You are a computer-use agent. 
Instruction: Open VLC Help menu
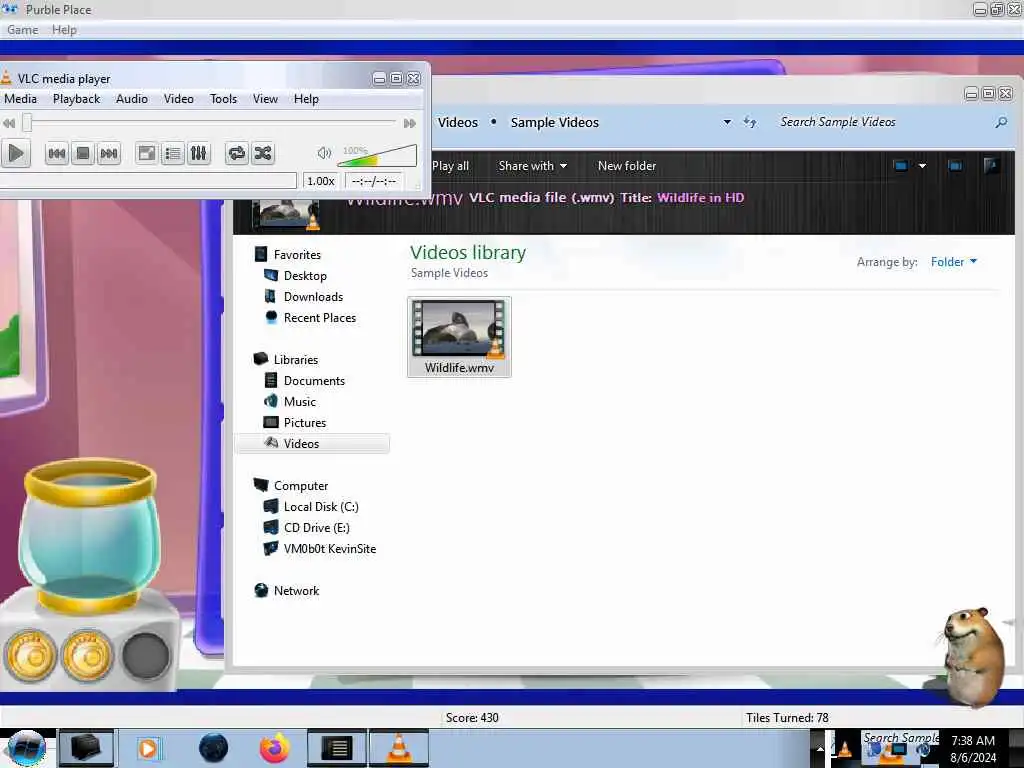click(306, 99)
